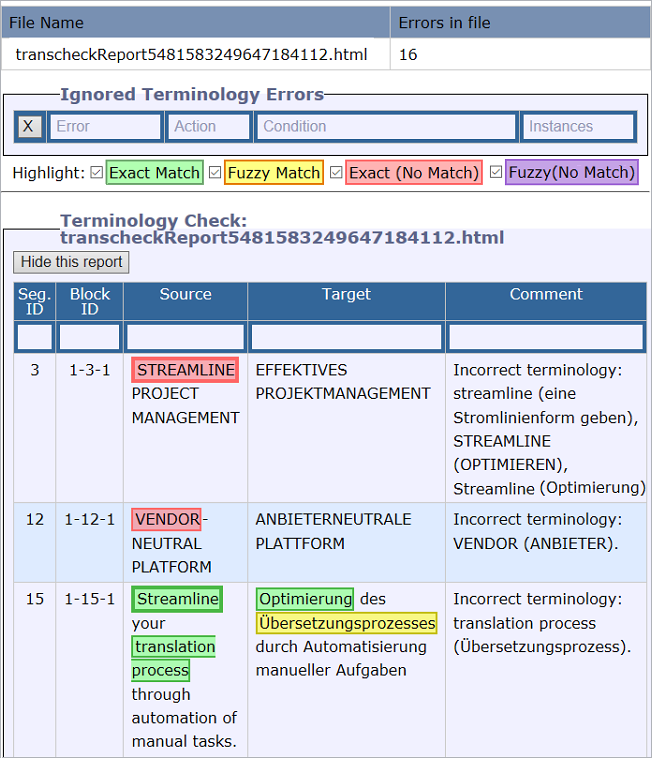
Task: Click the green Exact Match label
Action: pyautogui.click(x=154, y=173)
